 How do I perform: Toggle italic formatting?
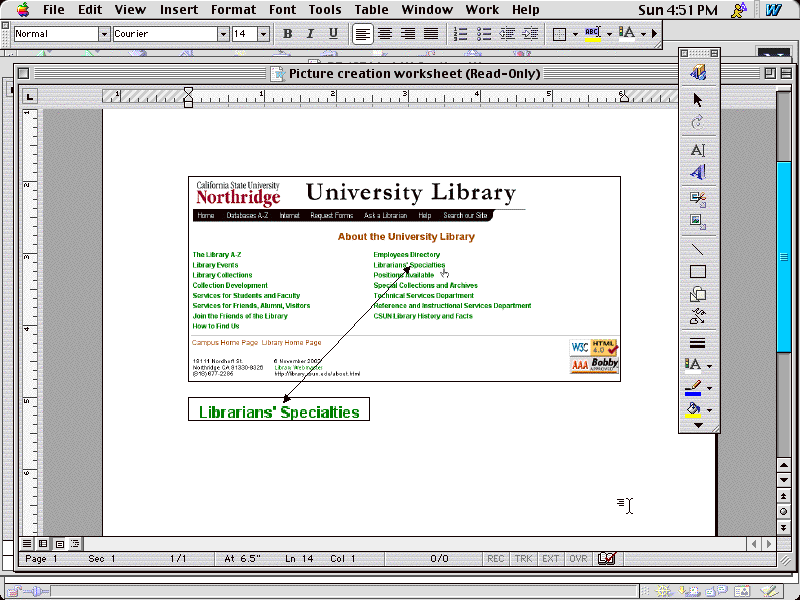coord(310,34)
